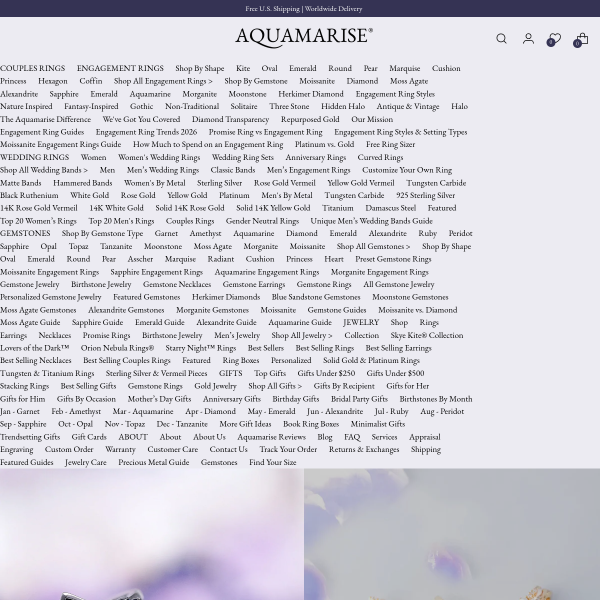Go to Shop All Wedding Bands
Image resolution: width=600 pixels, height=600 pixels.
[x=44, y=170]
